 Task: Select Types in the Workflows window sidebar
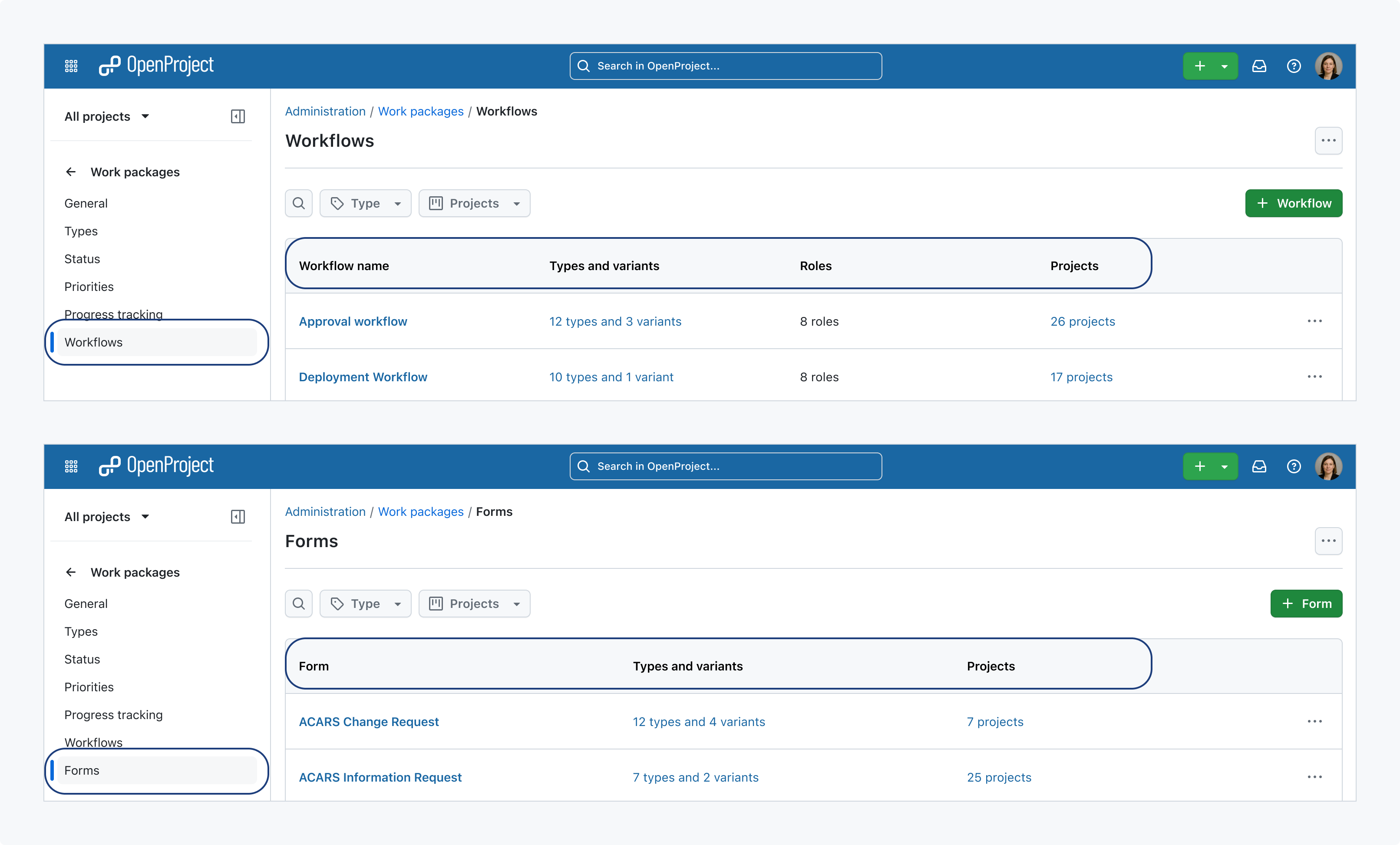click(x=81, y=231)
